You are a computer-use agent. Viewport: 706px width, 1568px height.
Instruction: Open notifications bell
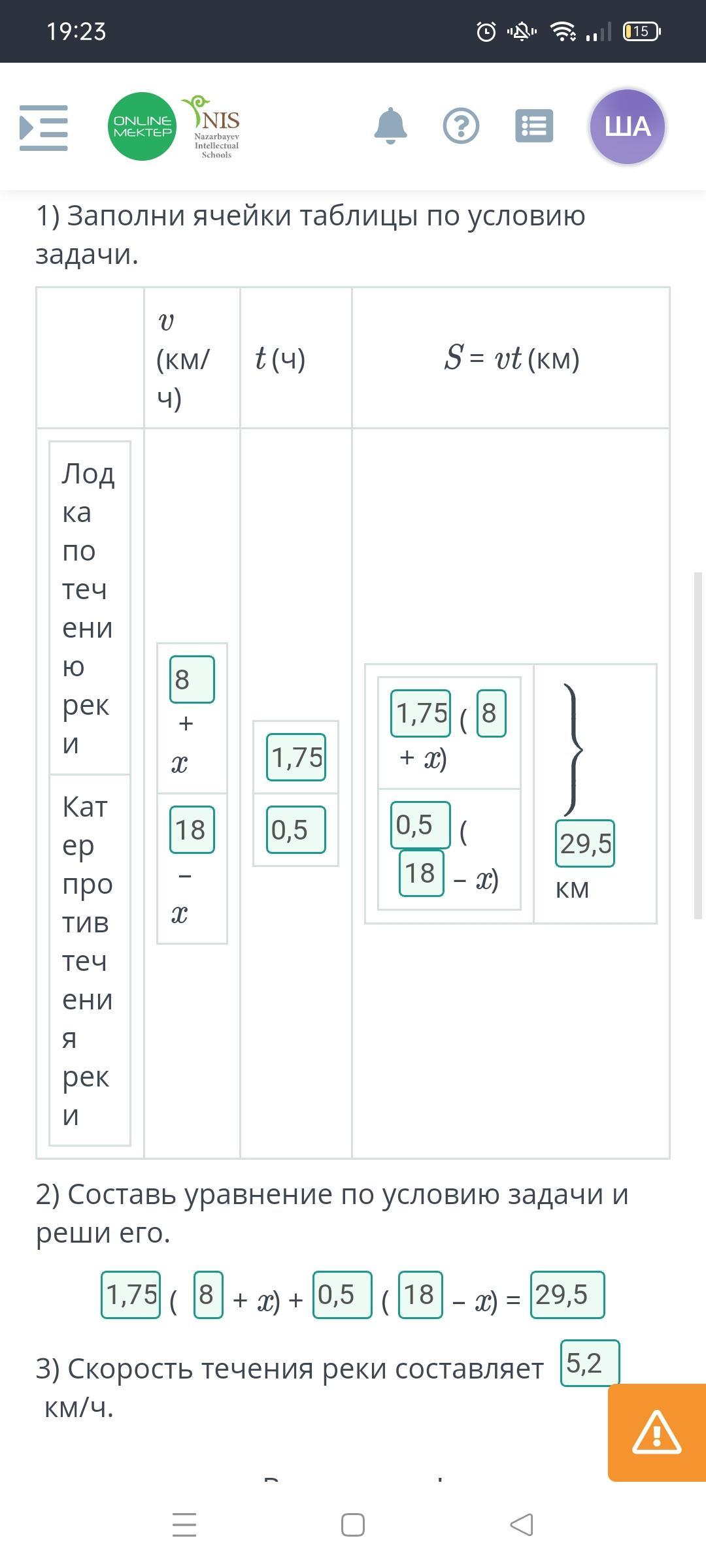coord(390,126)
